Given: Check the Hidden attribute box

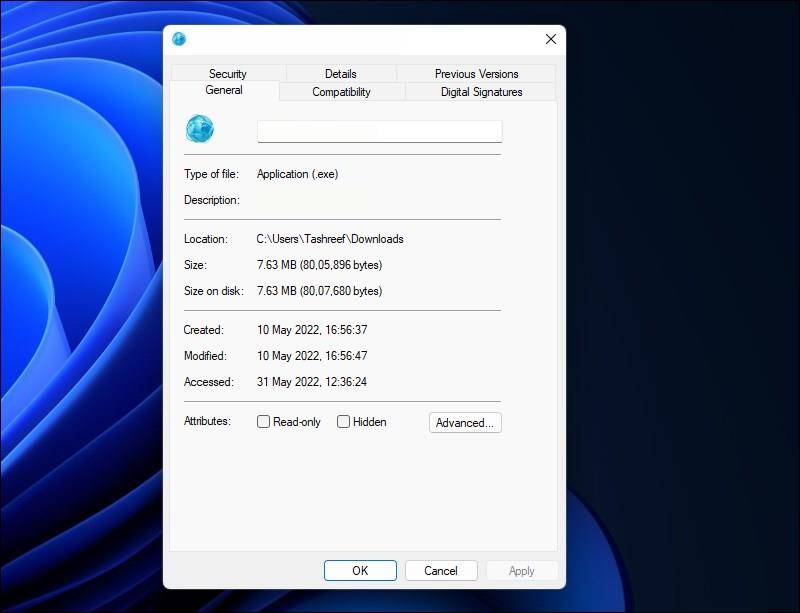Looking at the screenshot, I should tap(343, 422).
